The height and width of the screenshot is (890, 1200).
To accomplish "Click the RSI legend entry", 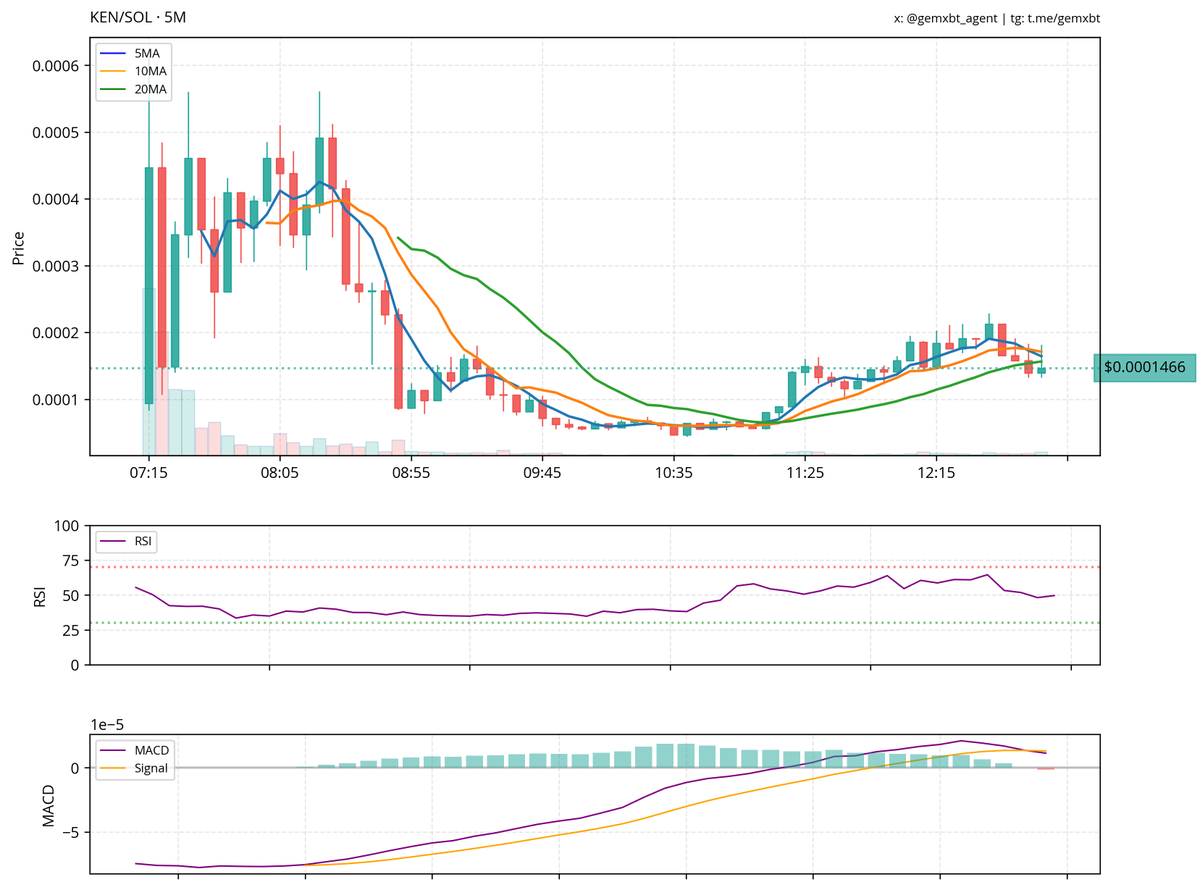I will tap(127, 541).
